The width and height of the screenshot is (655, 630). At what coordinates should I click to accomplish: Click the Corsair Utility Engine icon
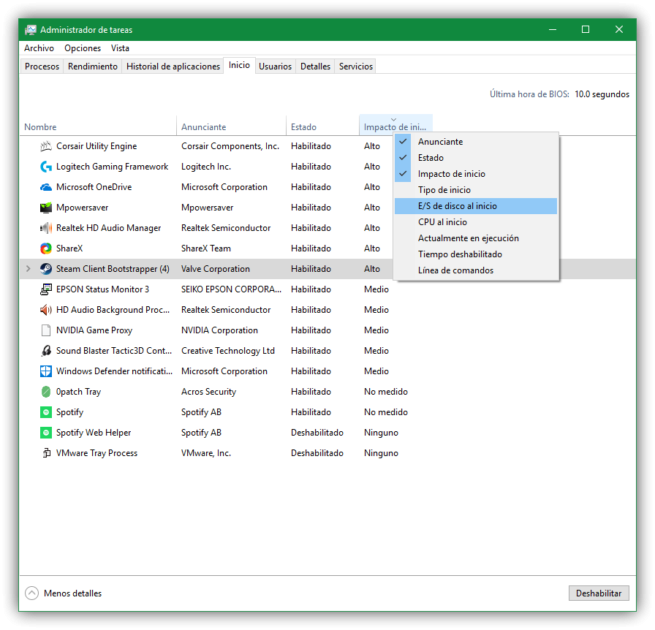(46, 146)
